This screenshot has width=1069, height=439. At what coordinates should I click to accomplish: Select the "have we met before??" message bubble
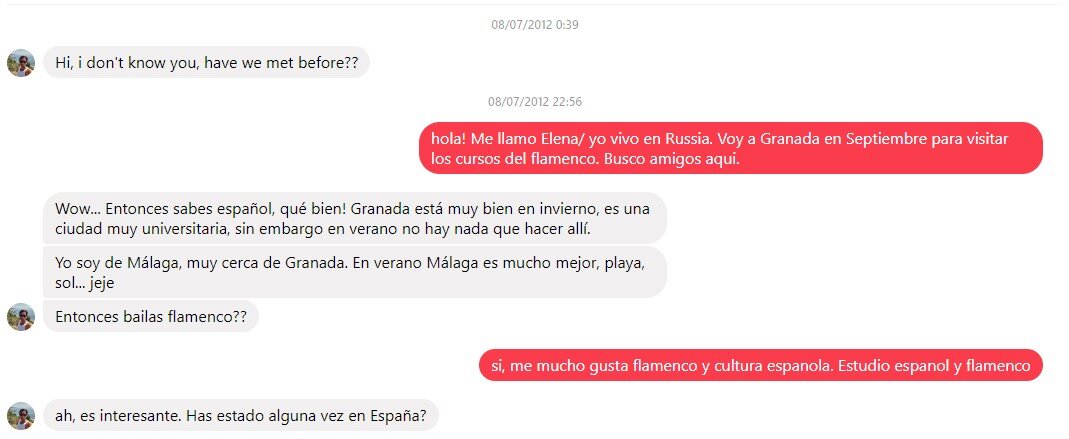(207, 63)
